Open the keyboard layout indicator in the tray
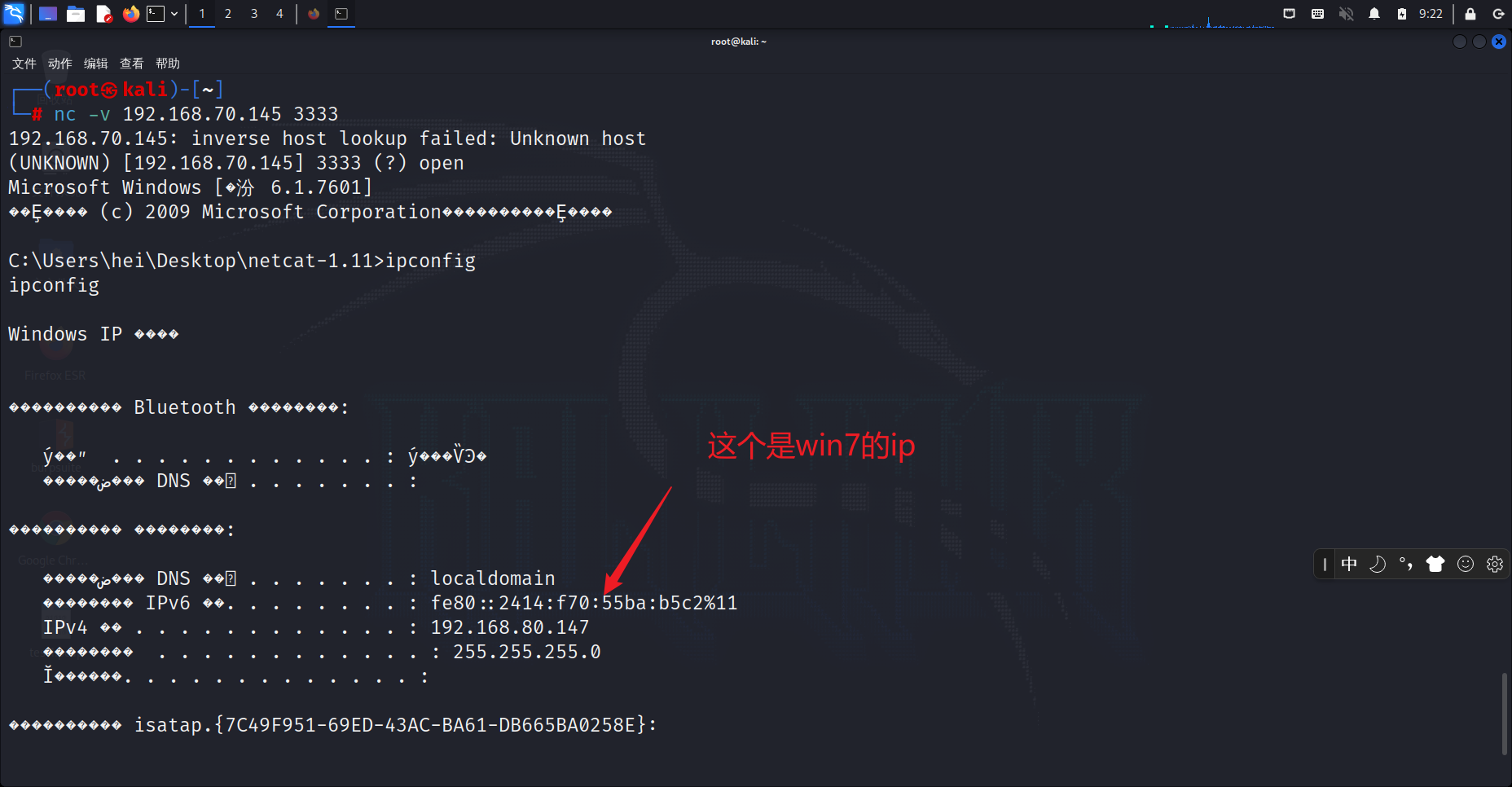 1317,14
